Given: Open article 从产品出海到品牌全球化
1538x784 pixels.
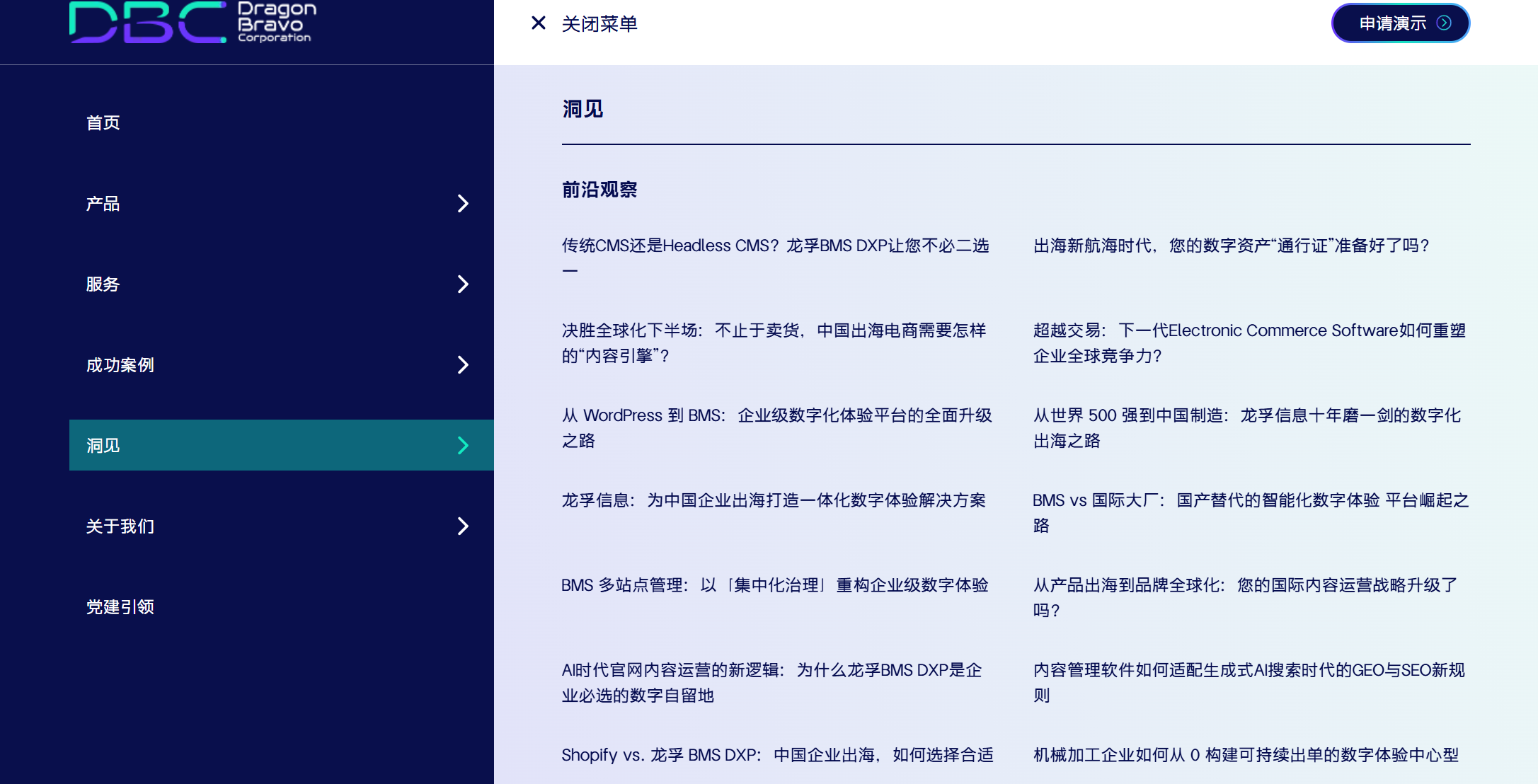Looking at the screenshot, I should coord(1246,598).
